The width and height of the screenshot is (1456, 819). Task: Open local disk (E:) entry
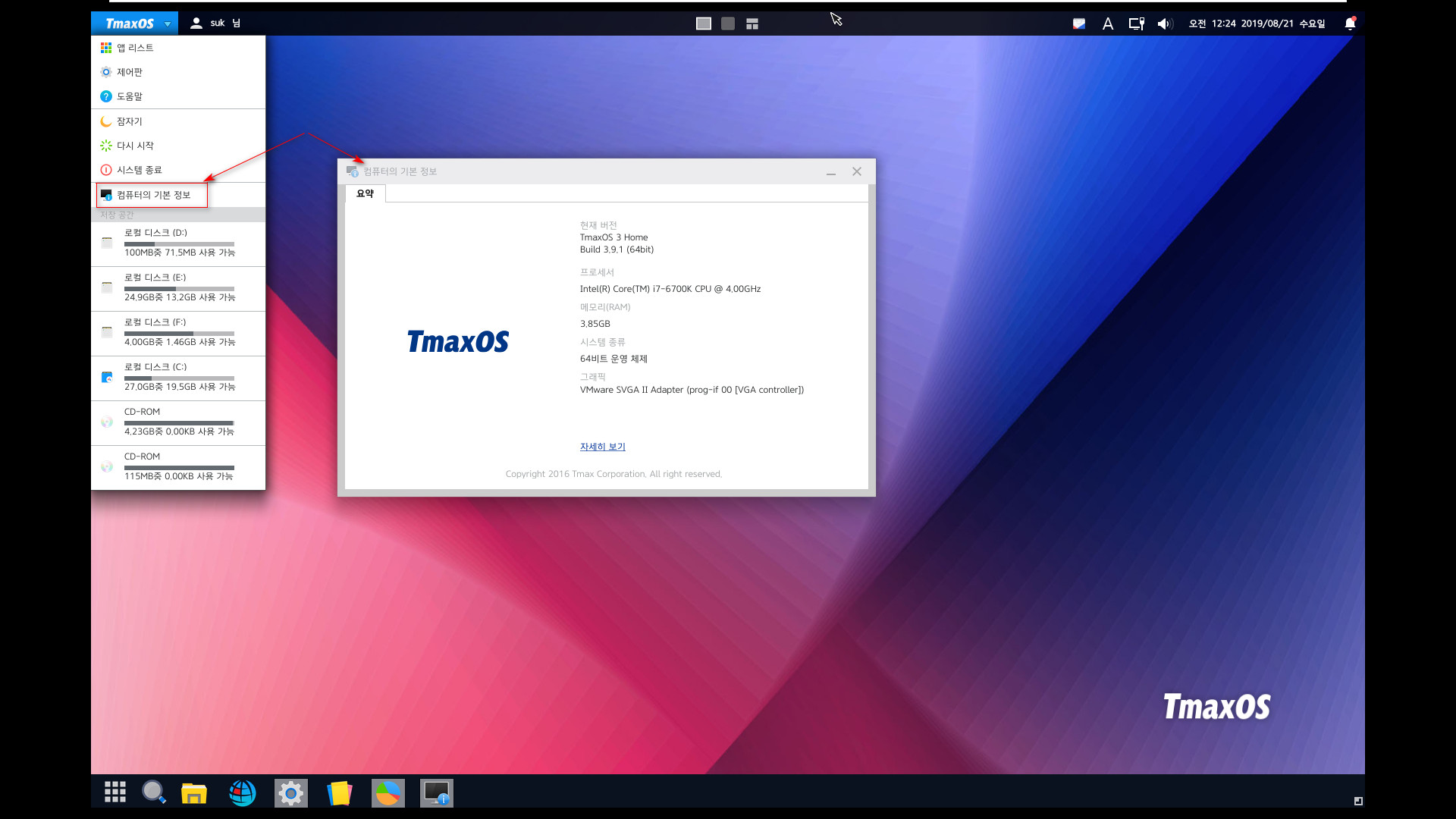pyautogui.click(x=178, y=288)
